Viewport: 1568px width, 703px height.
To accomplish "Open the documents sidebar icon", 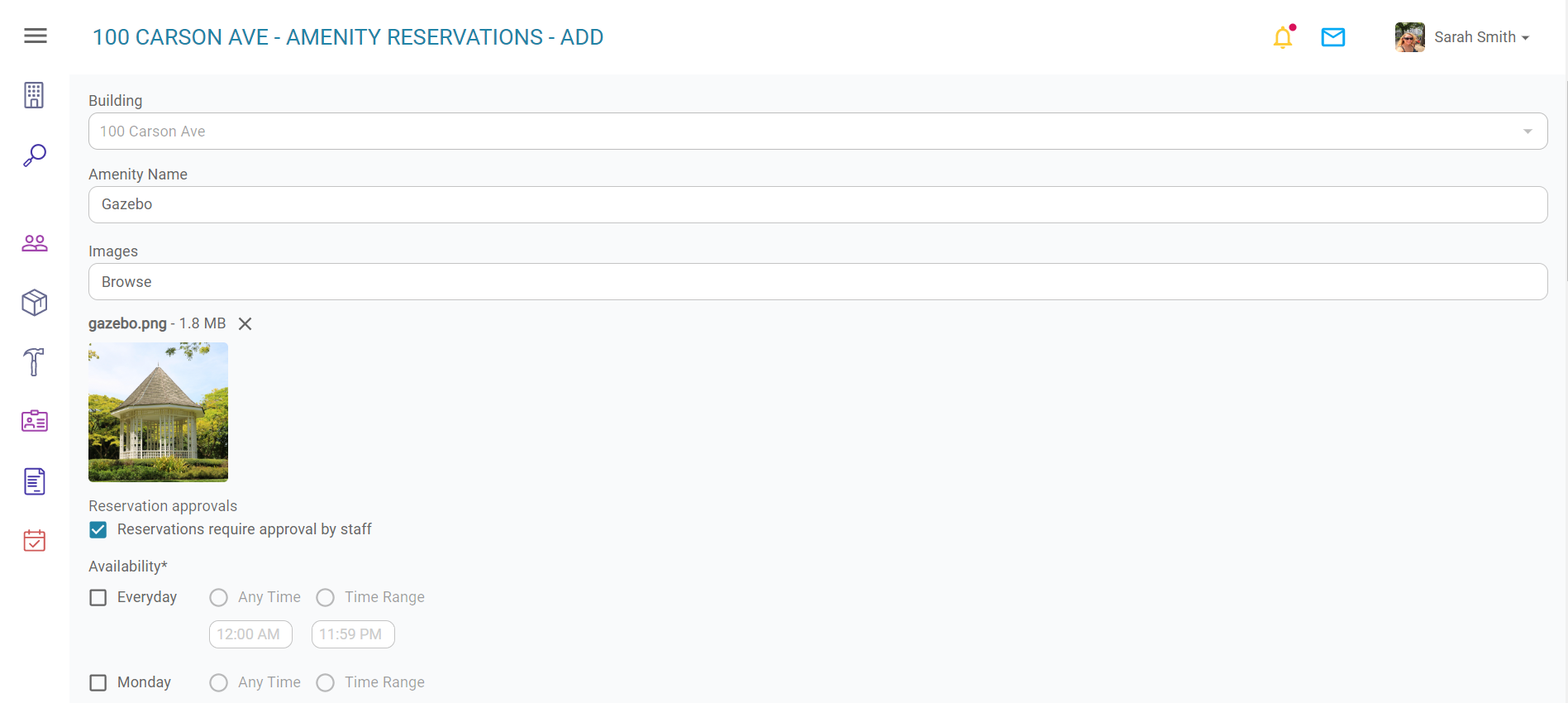I will coord(35,481).
